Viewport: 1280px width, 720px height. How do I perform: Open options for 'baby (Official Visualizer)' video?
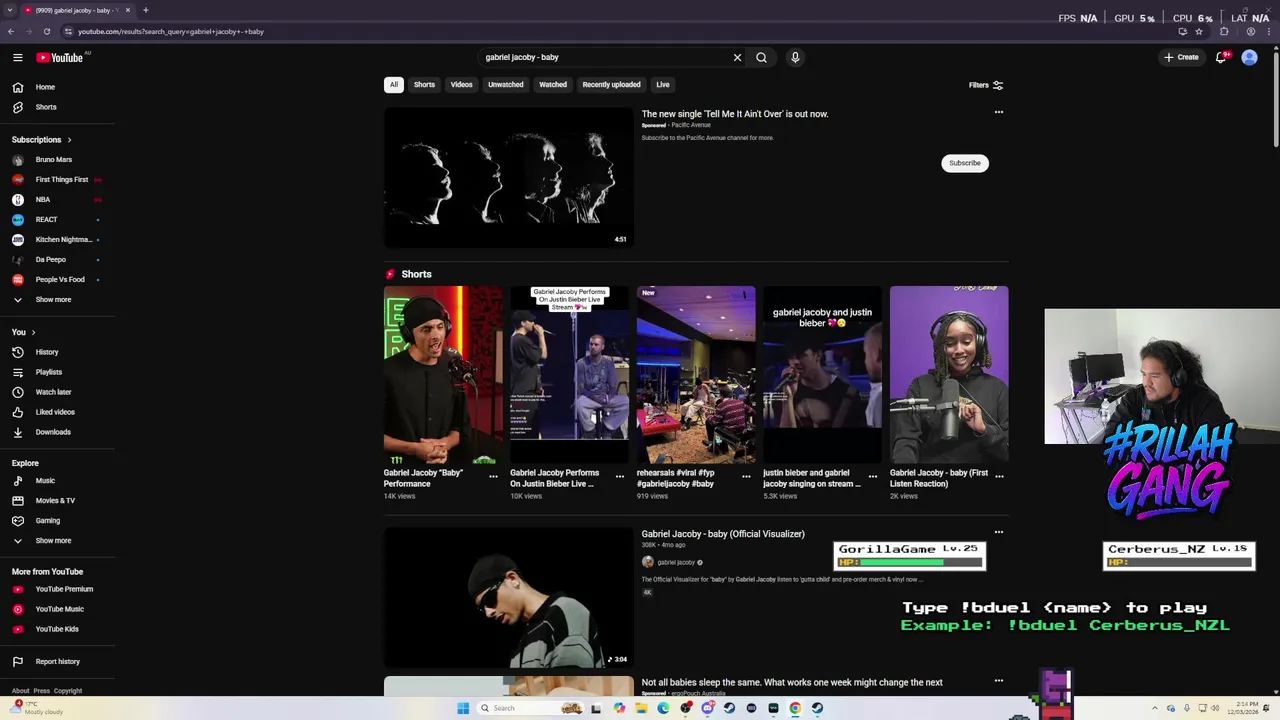(x=998, y=533)
